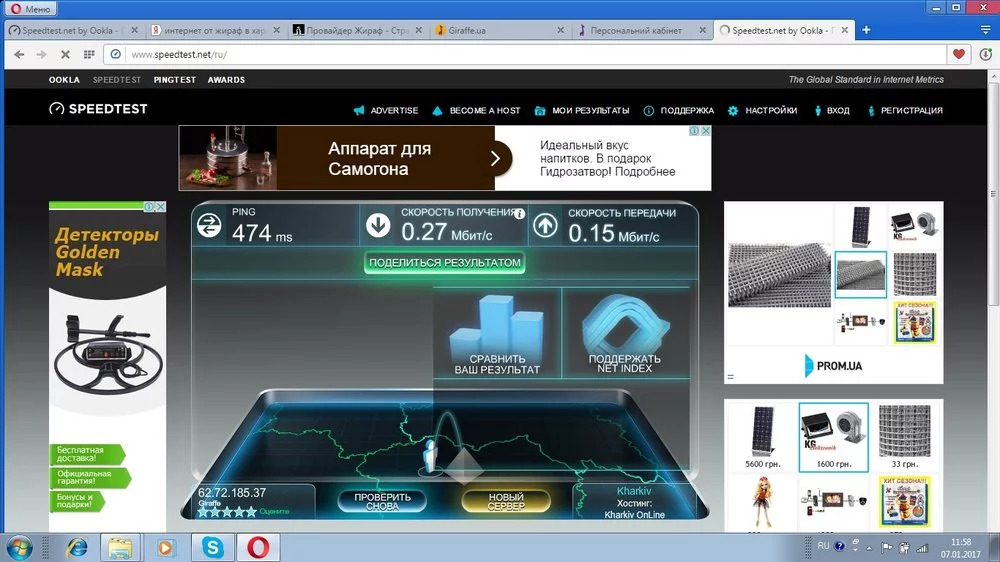Open the media player taskbar icon
This screenshot has width=1000, height=562.
pos(165,548)
